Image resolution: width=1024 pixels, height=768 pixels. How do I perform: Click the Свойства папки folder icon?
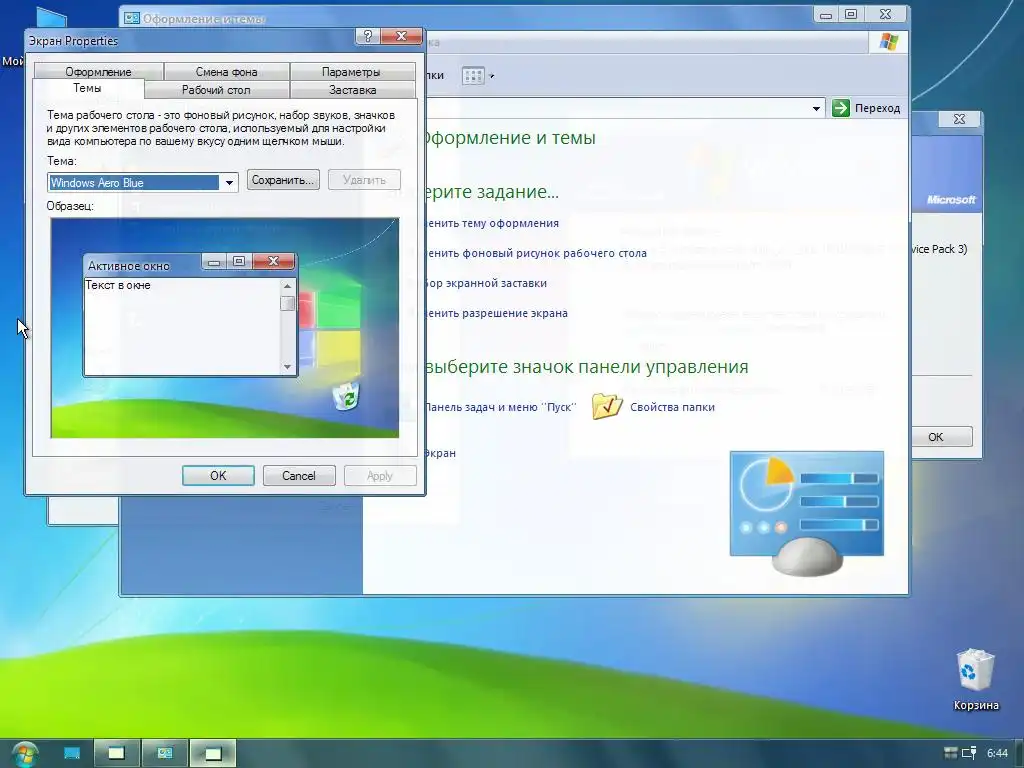607,406
